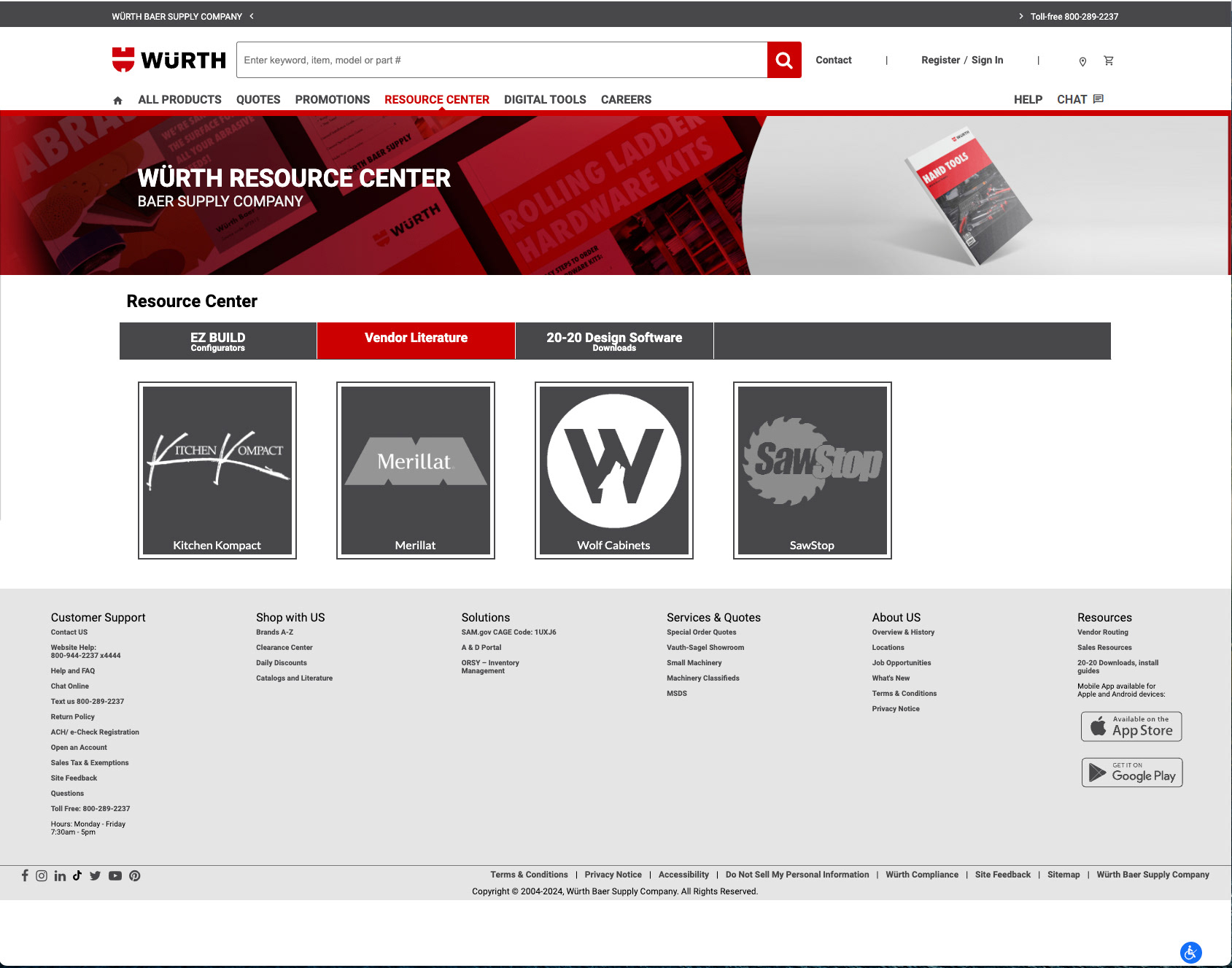Collapse the Würth Baer Supply Company chevron
Image resolution: width=1232 pixels, height=968 pixels.
click(252, 16)
